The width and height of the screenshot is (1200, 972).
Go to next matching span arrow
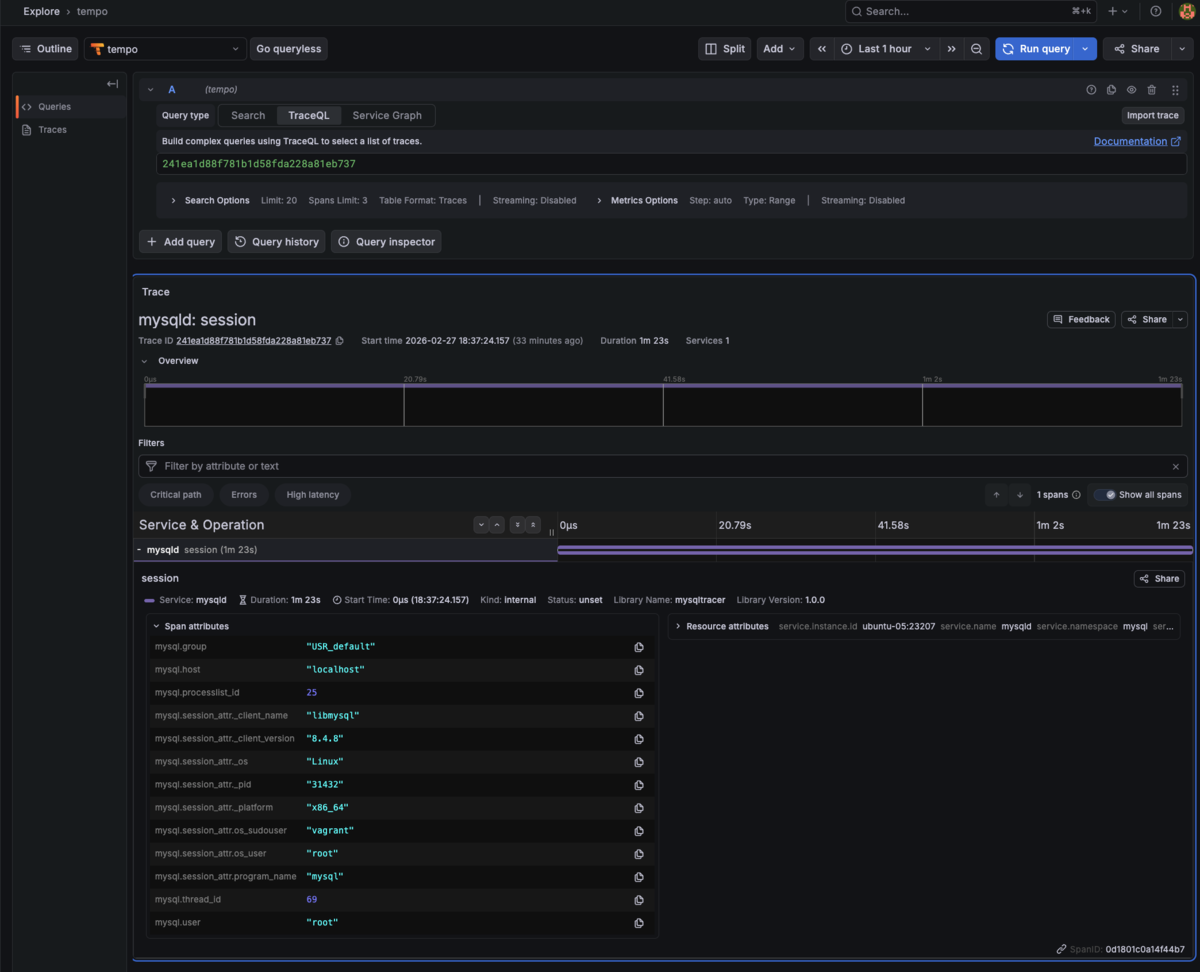point(1019,495)
